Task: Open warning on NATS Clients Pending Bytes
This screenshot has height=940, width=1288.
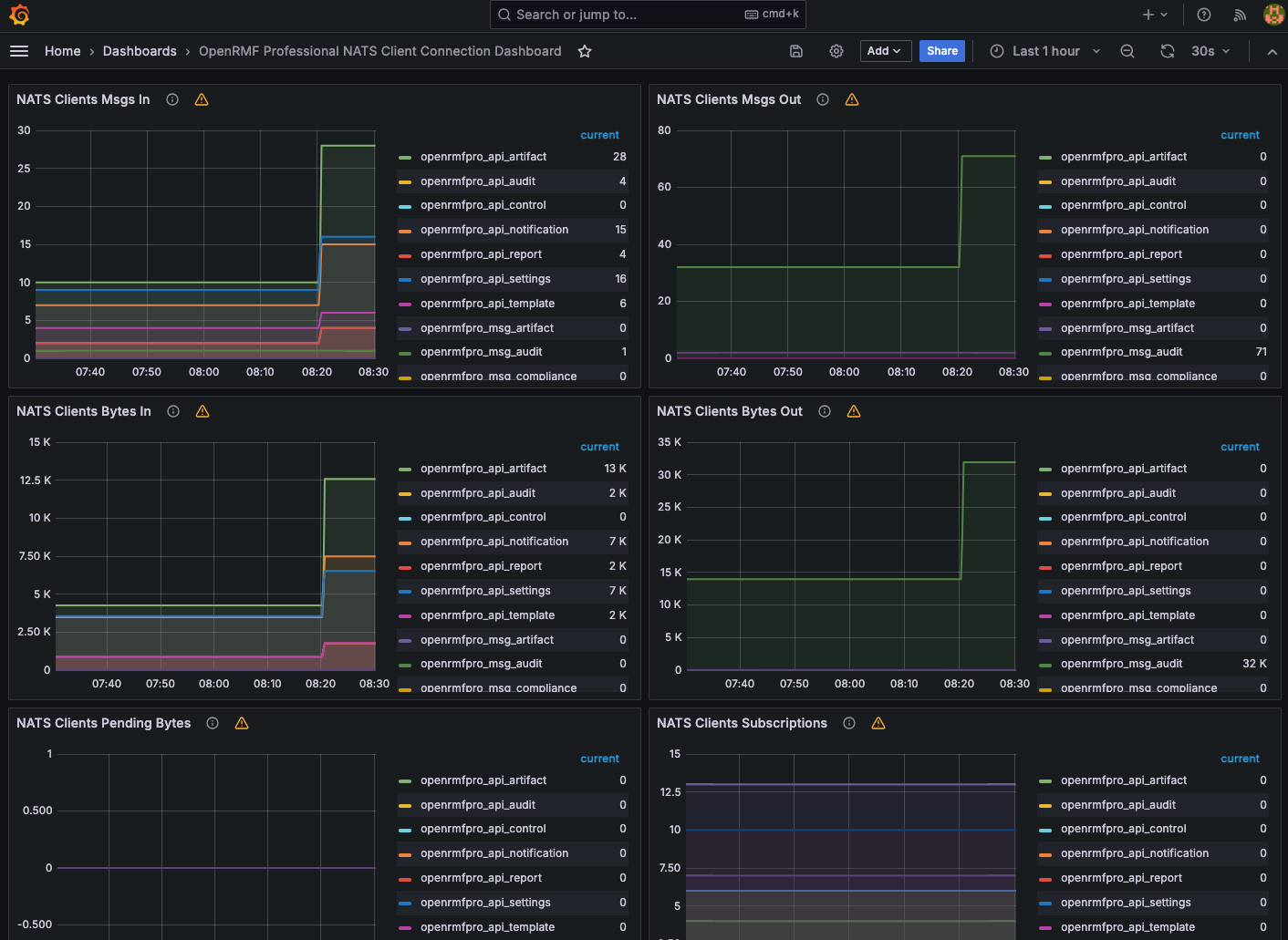Action: [242, 723]
